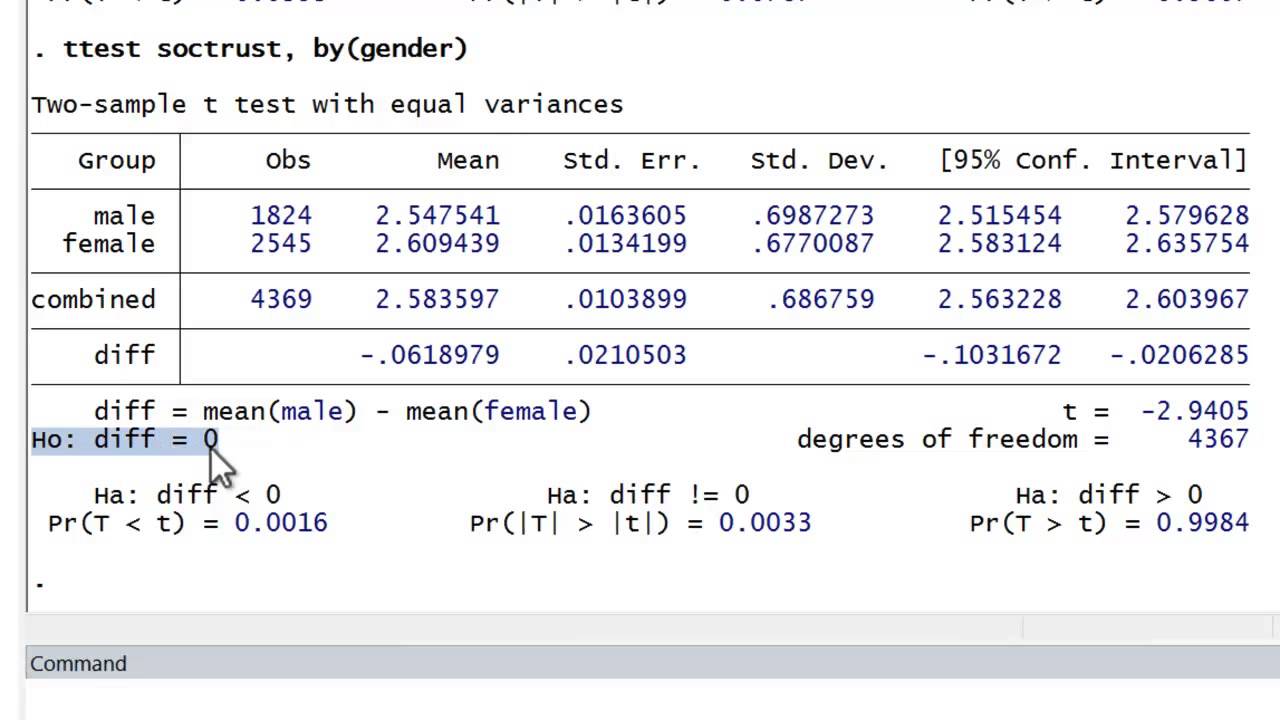The width and height of the screenshot is (1280, 720).
Task: Click the combined standard error .0103899
Action: click(x=626, y=300)
